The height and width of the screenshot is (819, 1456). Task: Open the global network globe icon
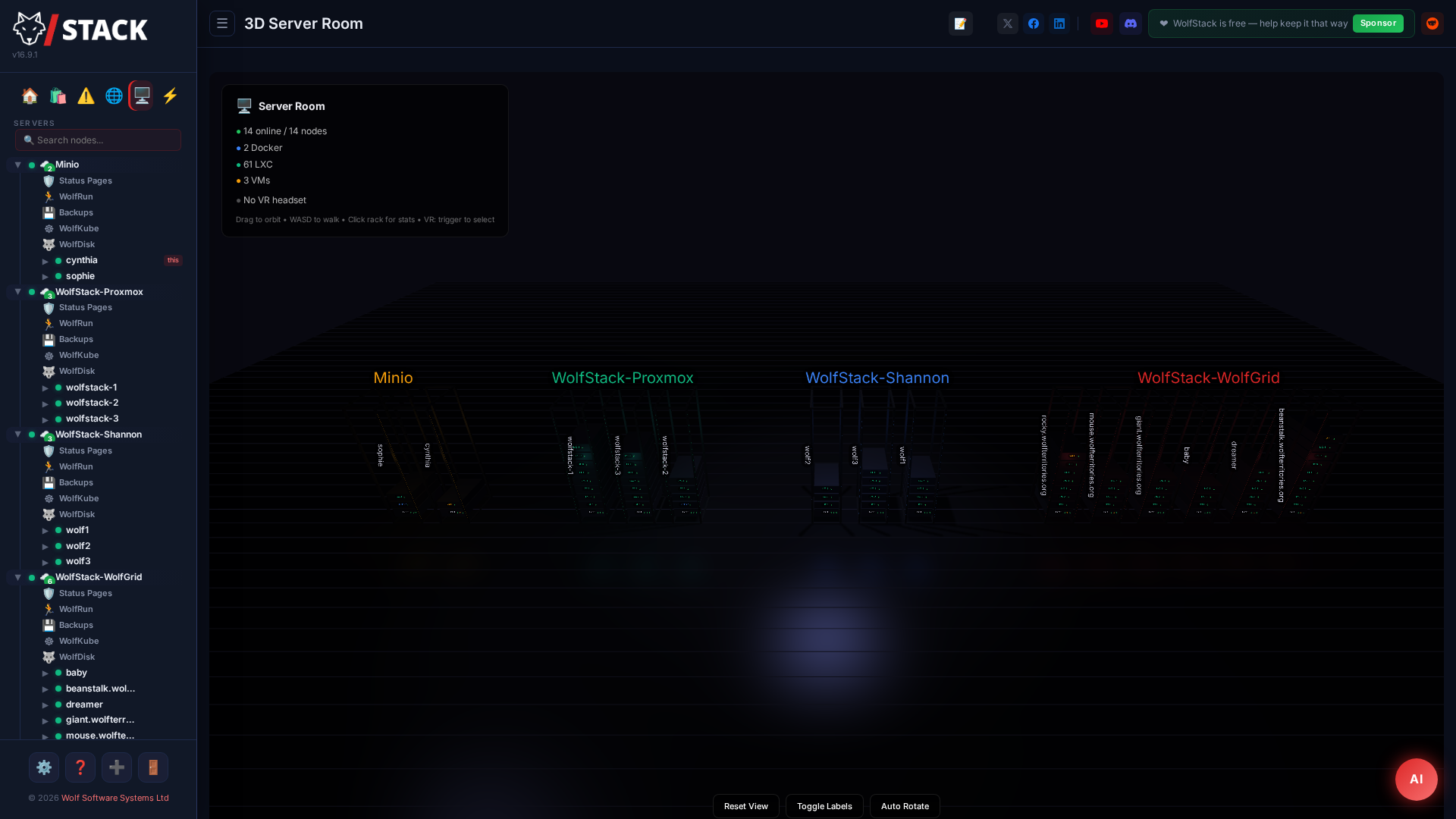tap(114, 96)
